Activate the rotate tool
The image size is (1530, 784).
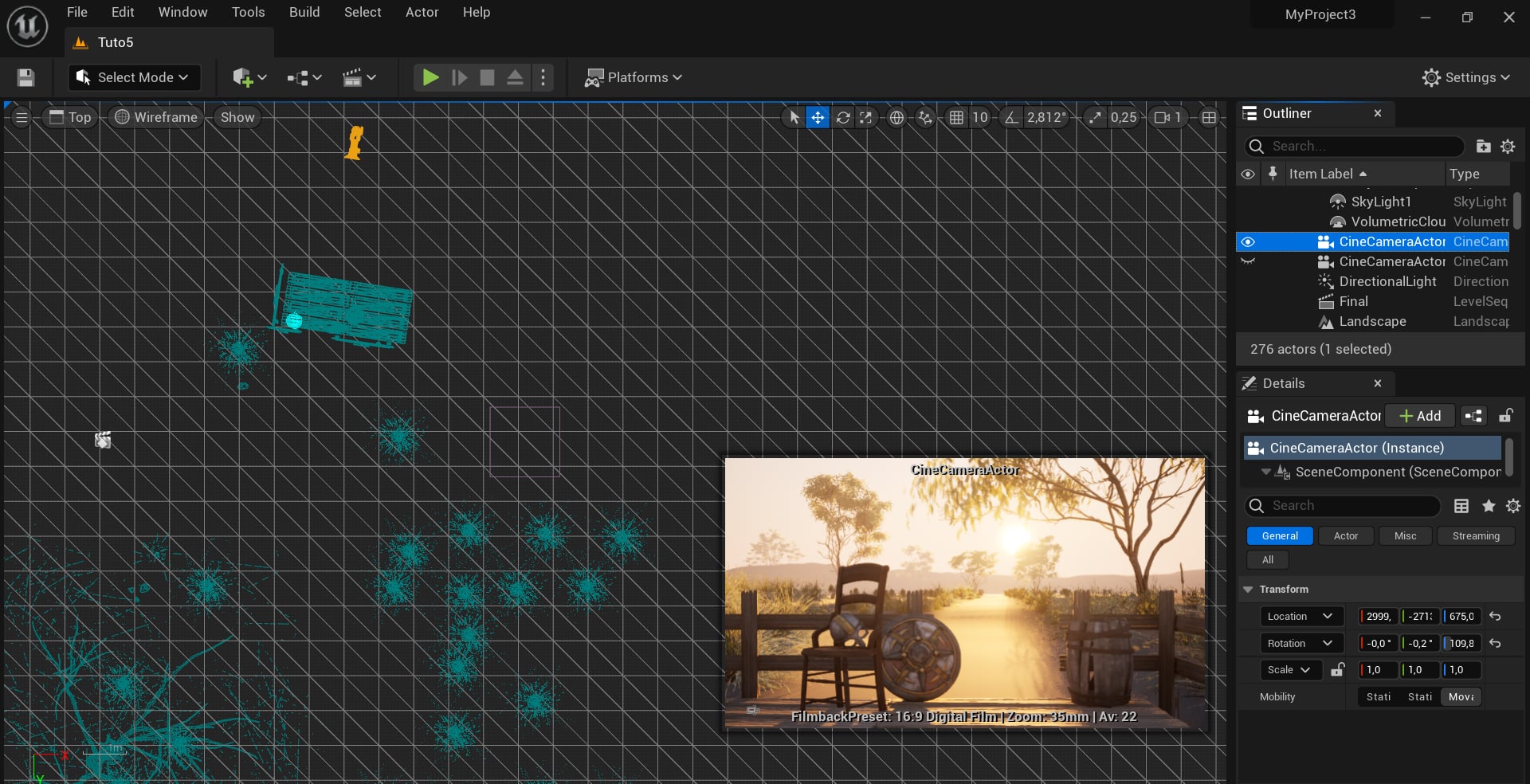click(x=843, y=117)
